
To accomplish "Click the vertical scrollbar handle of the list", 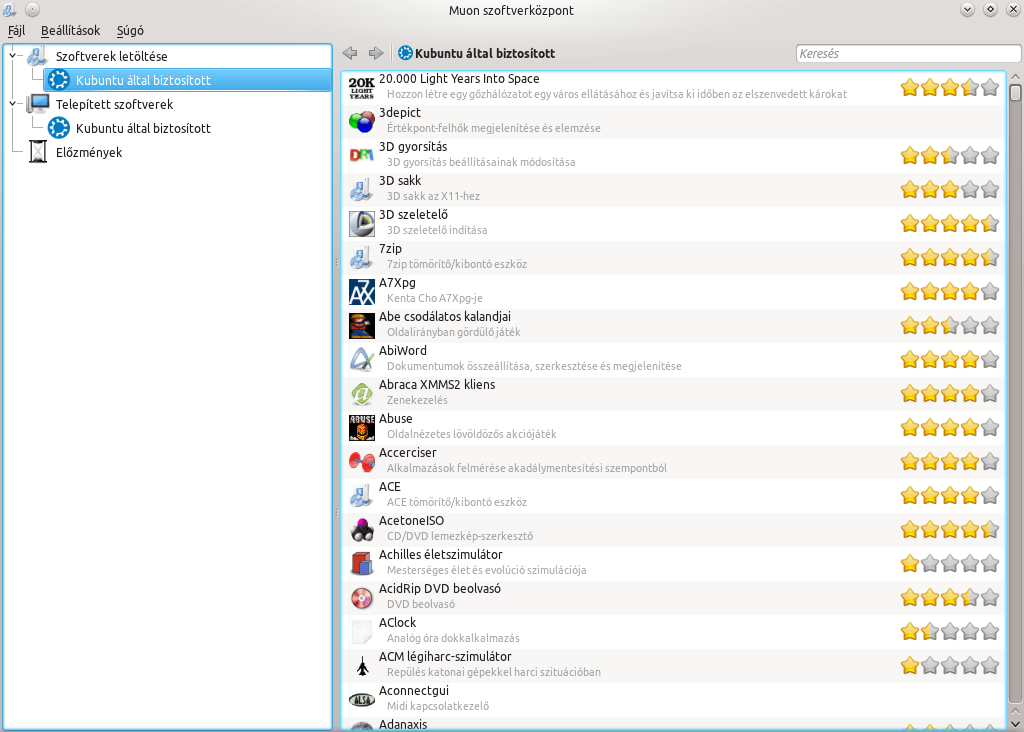I will pos(1015,94).
